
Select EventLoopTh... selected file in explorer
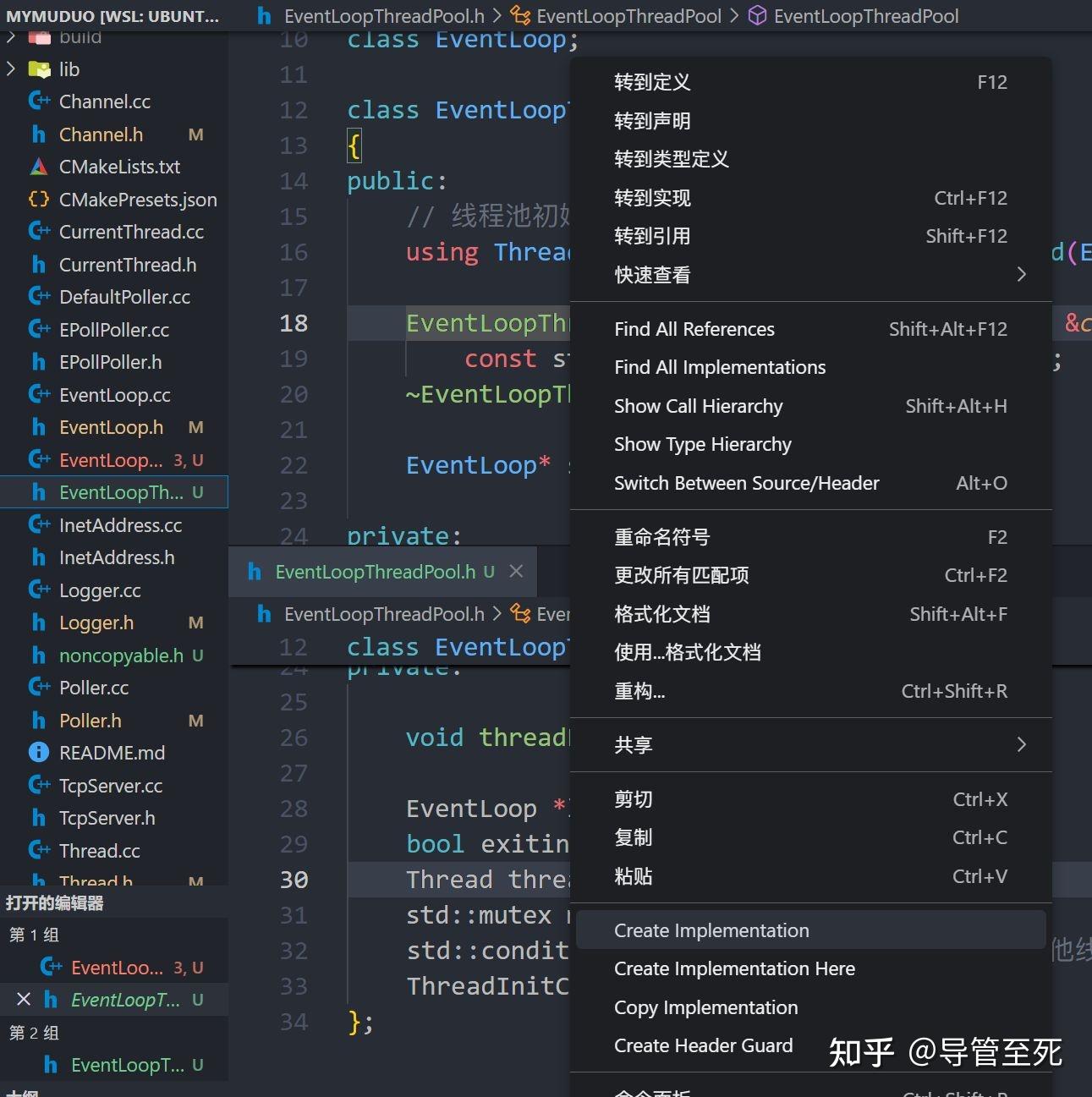(114, 492)
